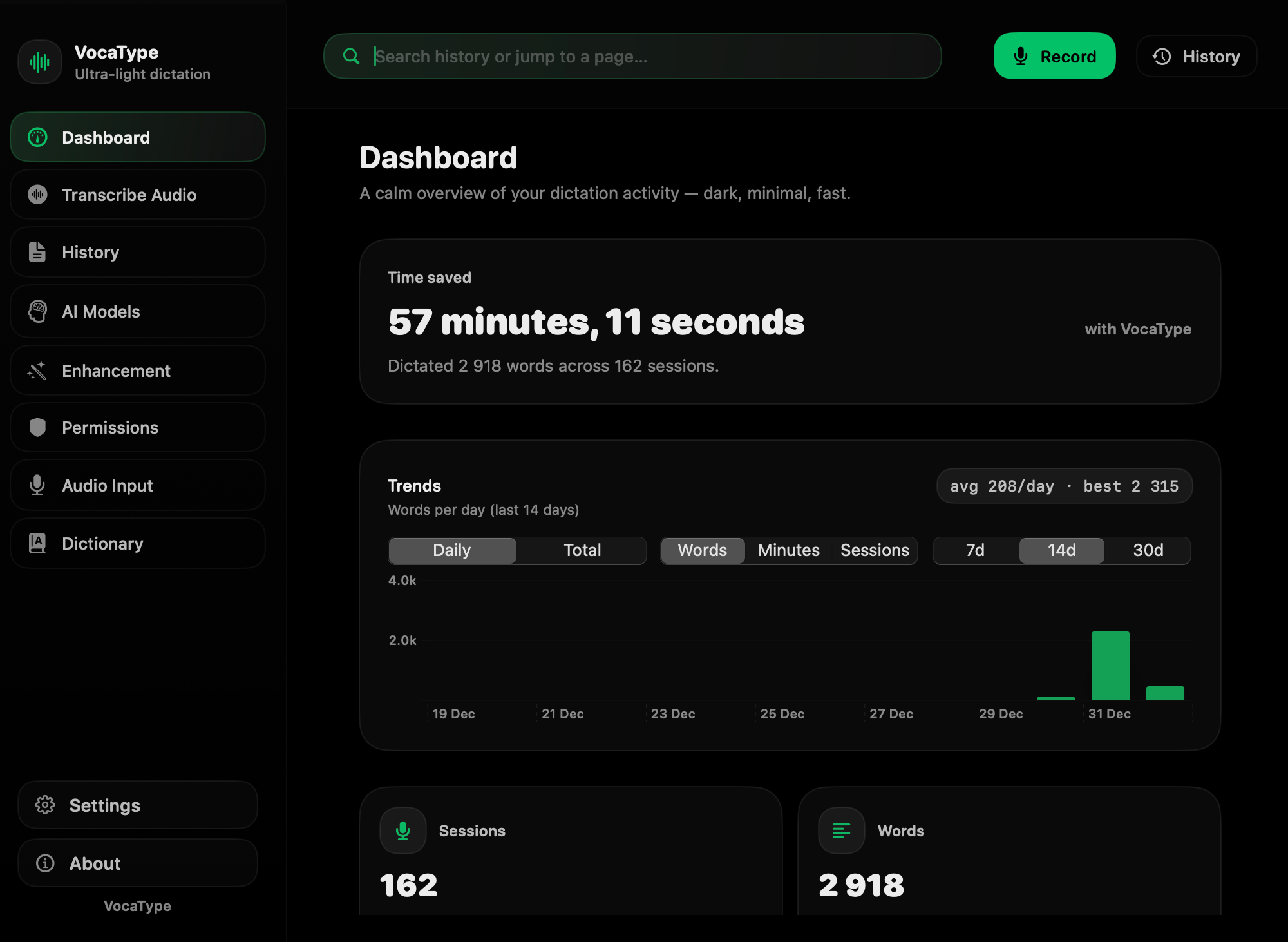This screenshot has width=1288, height=942.
Task: Show Sessions metric in trends chart
Action: pyautogui.click(x=874, y=550)
